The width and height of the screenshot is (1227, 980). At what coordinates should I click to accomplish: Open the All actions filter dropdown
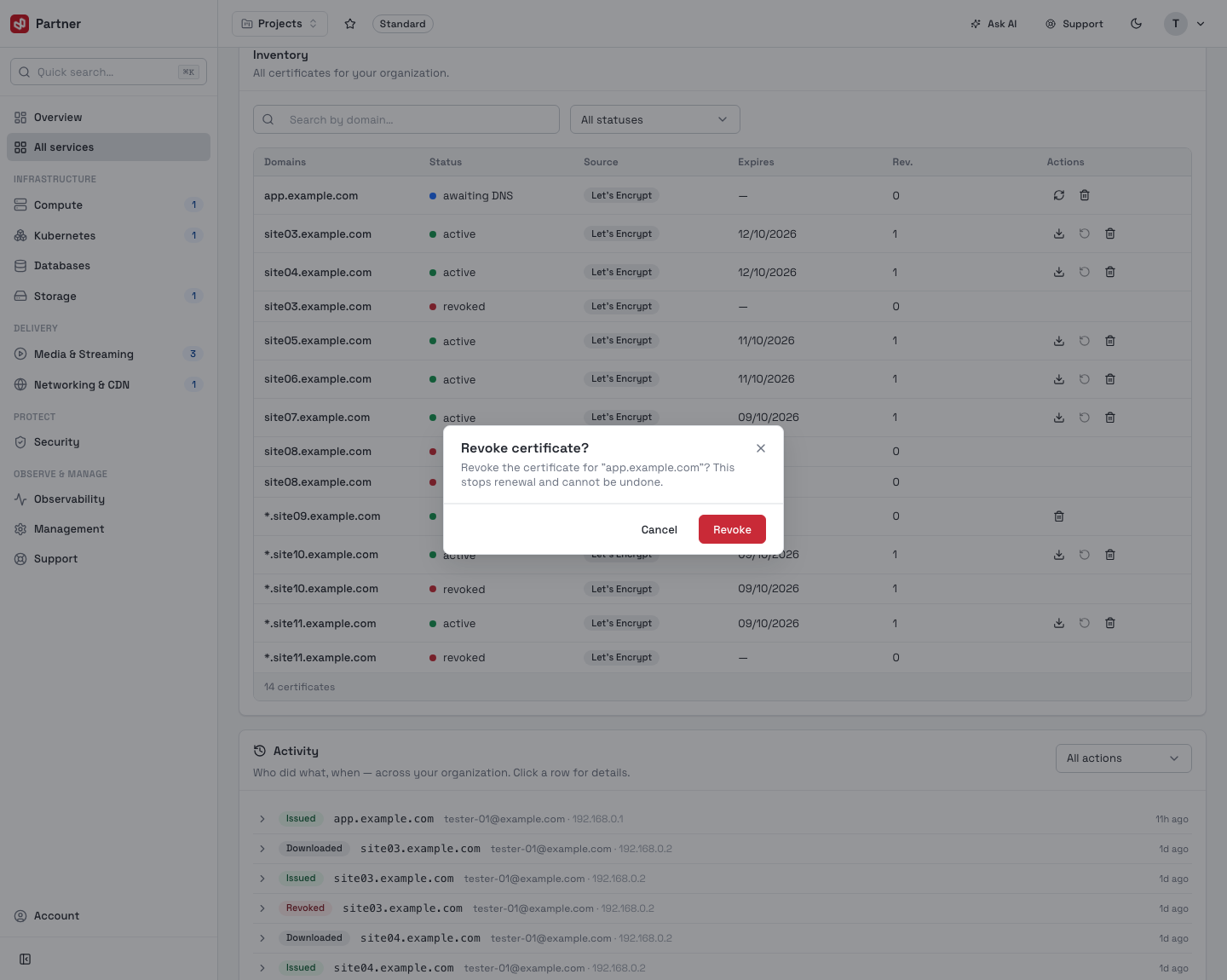tap(1124, 758)
